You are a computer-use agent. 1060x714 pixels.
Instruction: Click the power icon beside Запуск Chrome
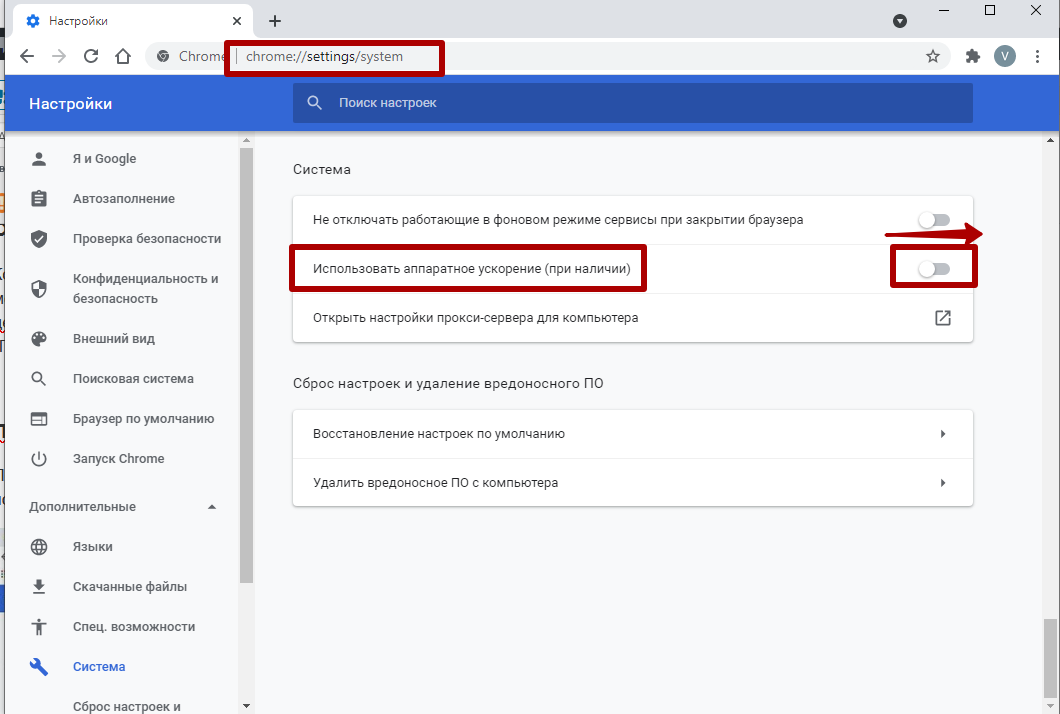click(x=39, y=458)
